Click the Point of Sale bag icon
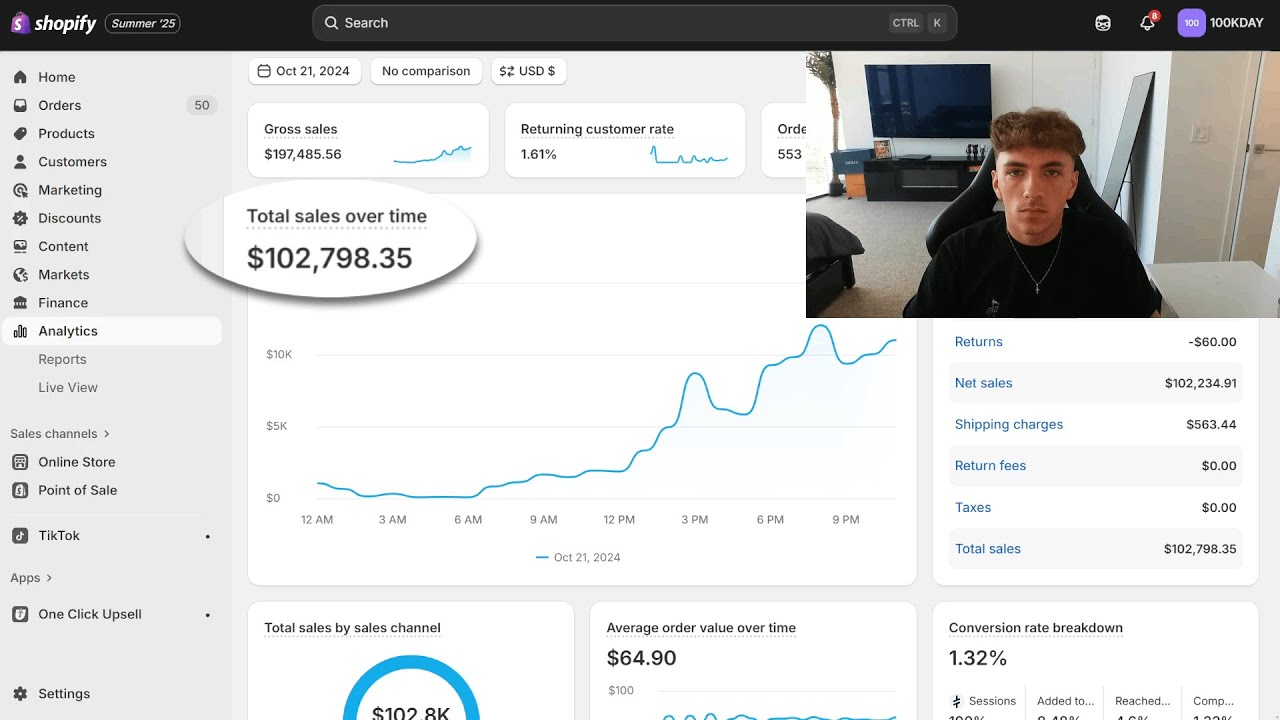 [x=20, y=490]
